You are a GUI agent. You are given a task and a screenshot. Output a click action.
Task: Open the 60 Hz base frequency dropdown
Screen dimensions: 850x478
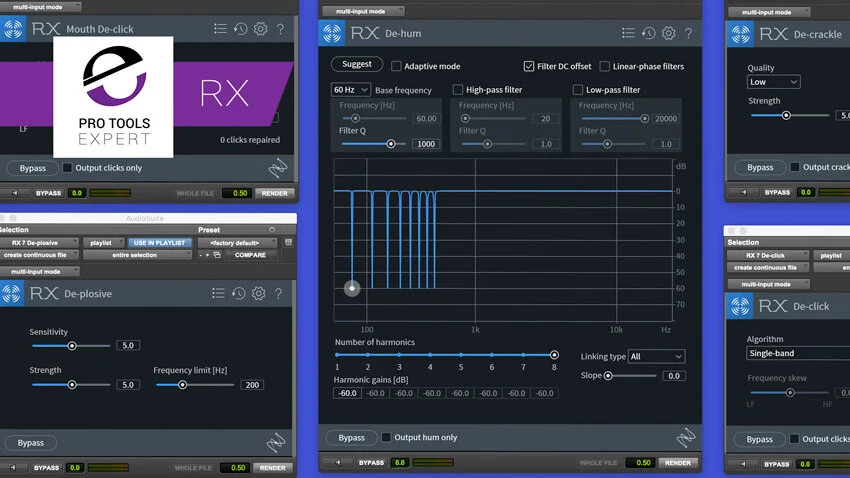(x=350, y=89)
